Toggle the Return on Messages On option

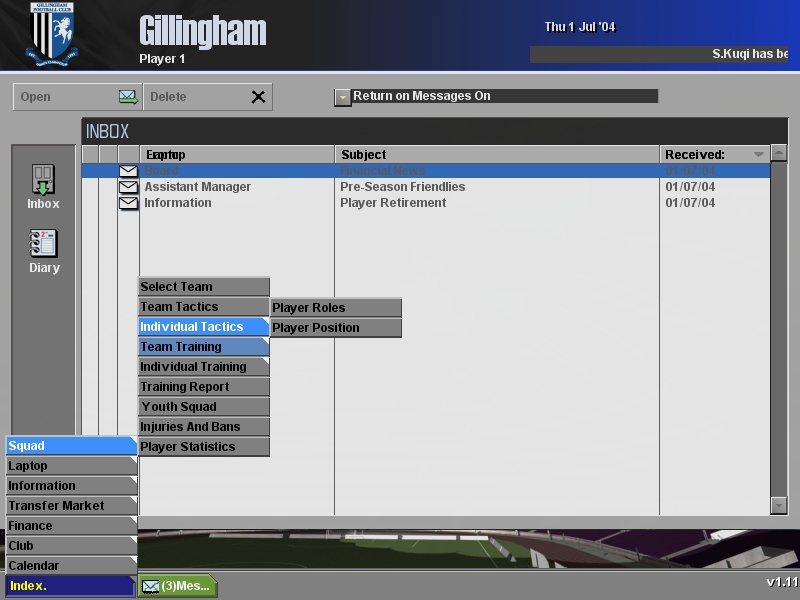[x=343, y=97]
